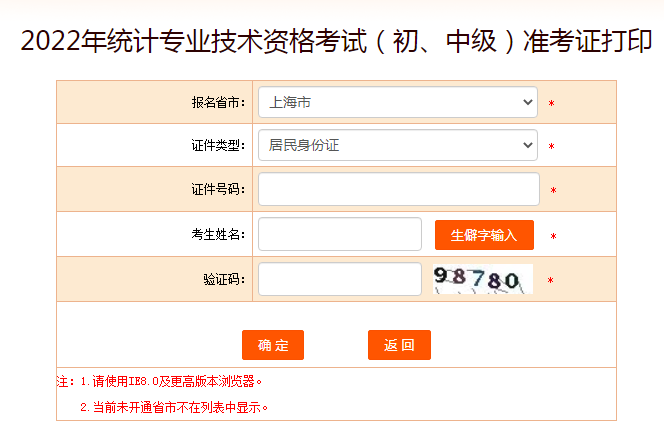Select the 验证码 entry field

coord(339,279)
